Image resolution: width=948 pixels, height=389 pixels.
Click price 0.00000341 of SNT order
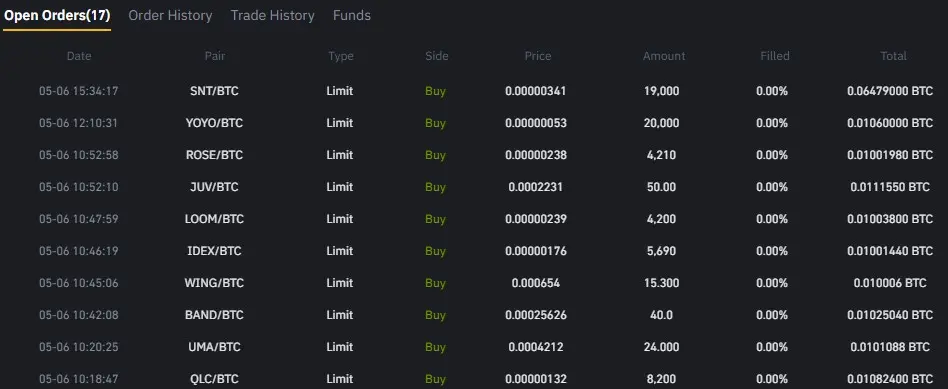(536, 91)
